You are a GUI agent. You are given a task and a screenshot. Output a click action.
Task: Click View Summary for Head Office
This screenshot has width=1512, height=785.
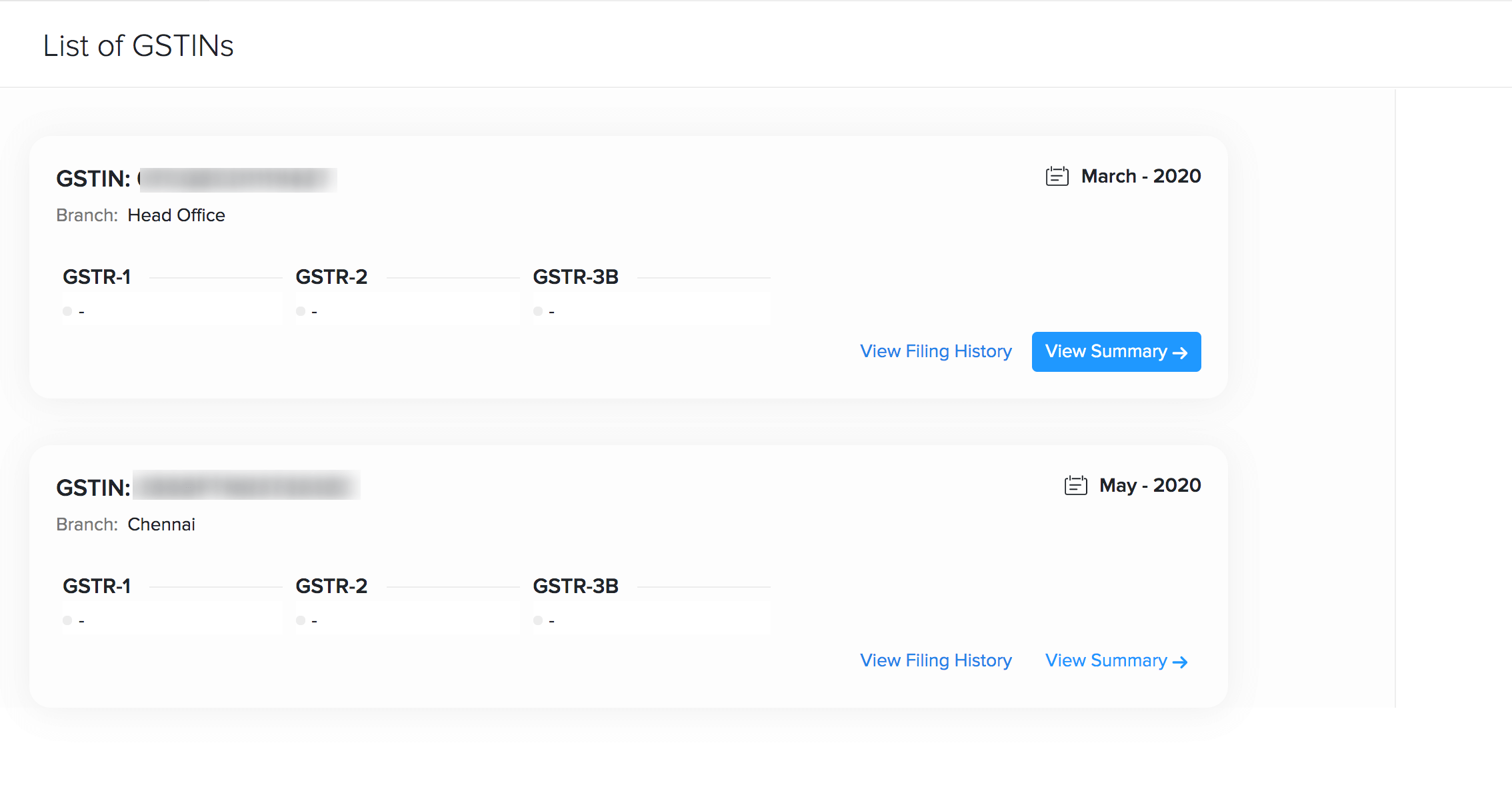(x=1116, y=351)
